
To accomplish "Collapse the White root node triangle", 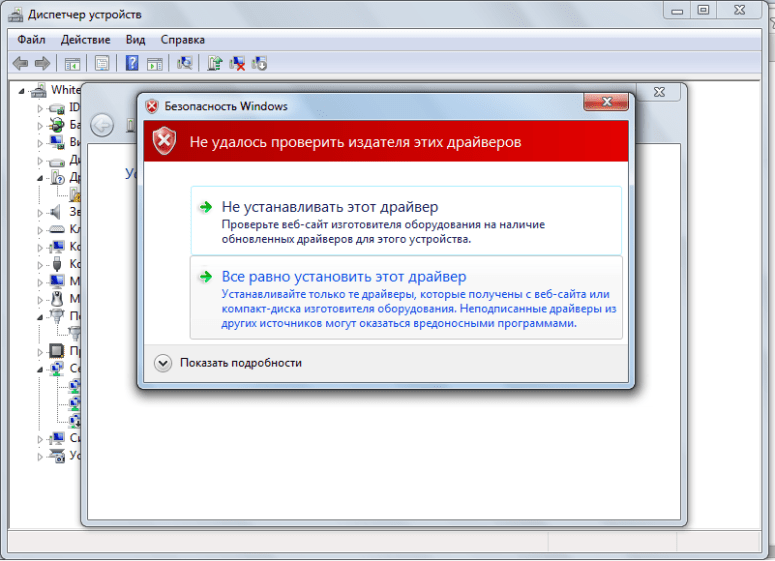I will [21, 91].
